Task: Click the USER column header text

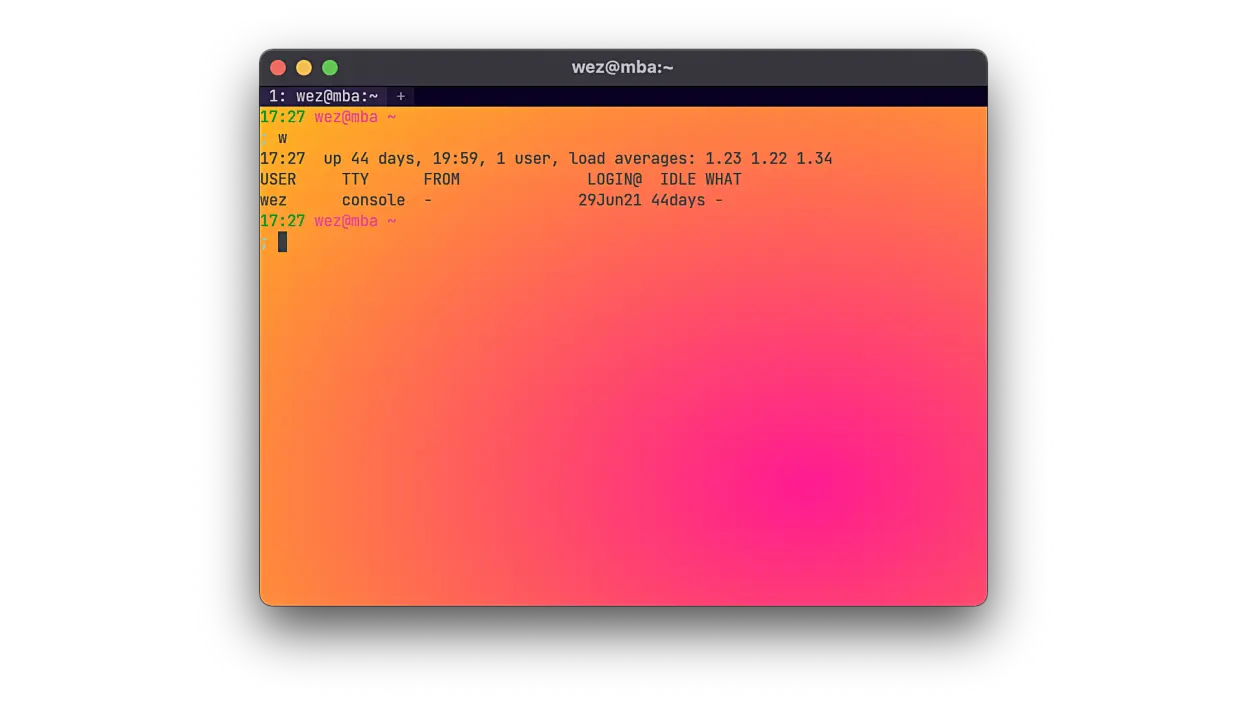Action: click(x=278, y=178)
